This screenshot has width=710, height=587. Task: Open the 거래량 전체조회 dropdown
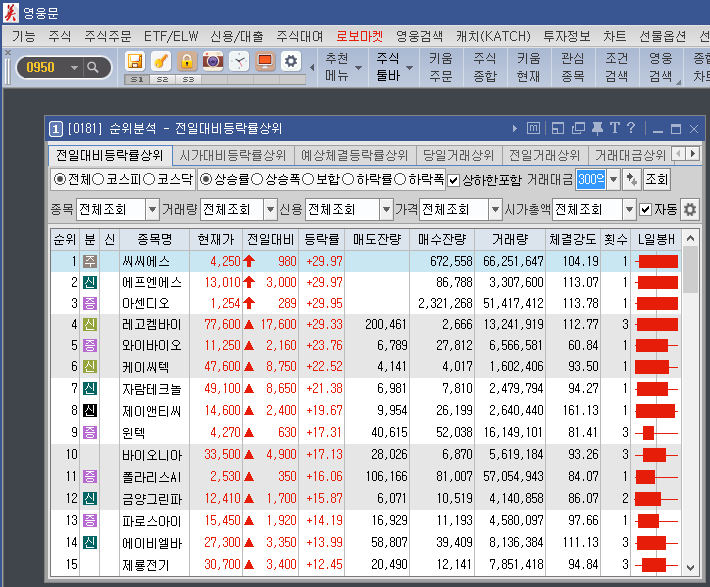pyautogui.click(x=270, y=210)
